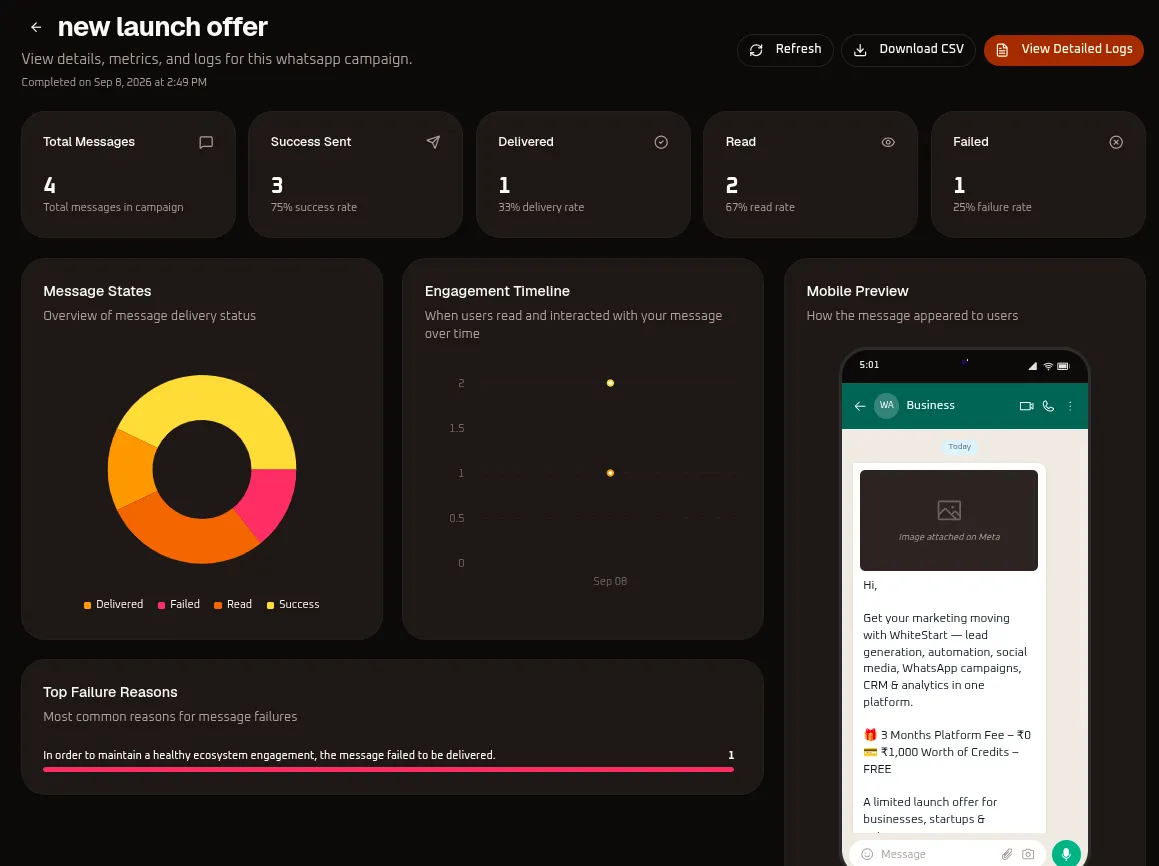Click the phone call icon in mobile preview
This screenshot has height=866, width=1159.
click(x=1048, y=406)
